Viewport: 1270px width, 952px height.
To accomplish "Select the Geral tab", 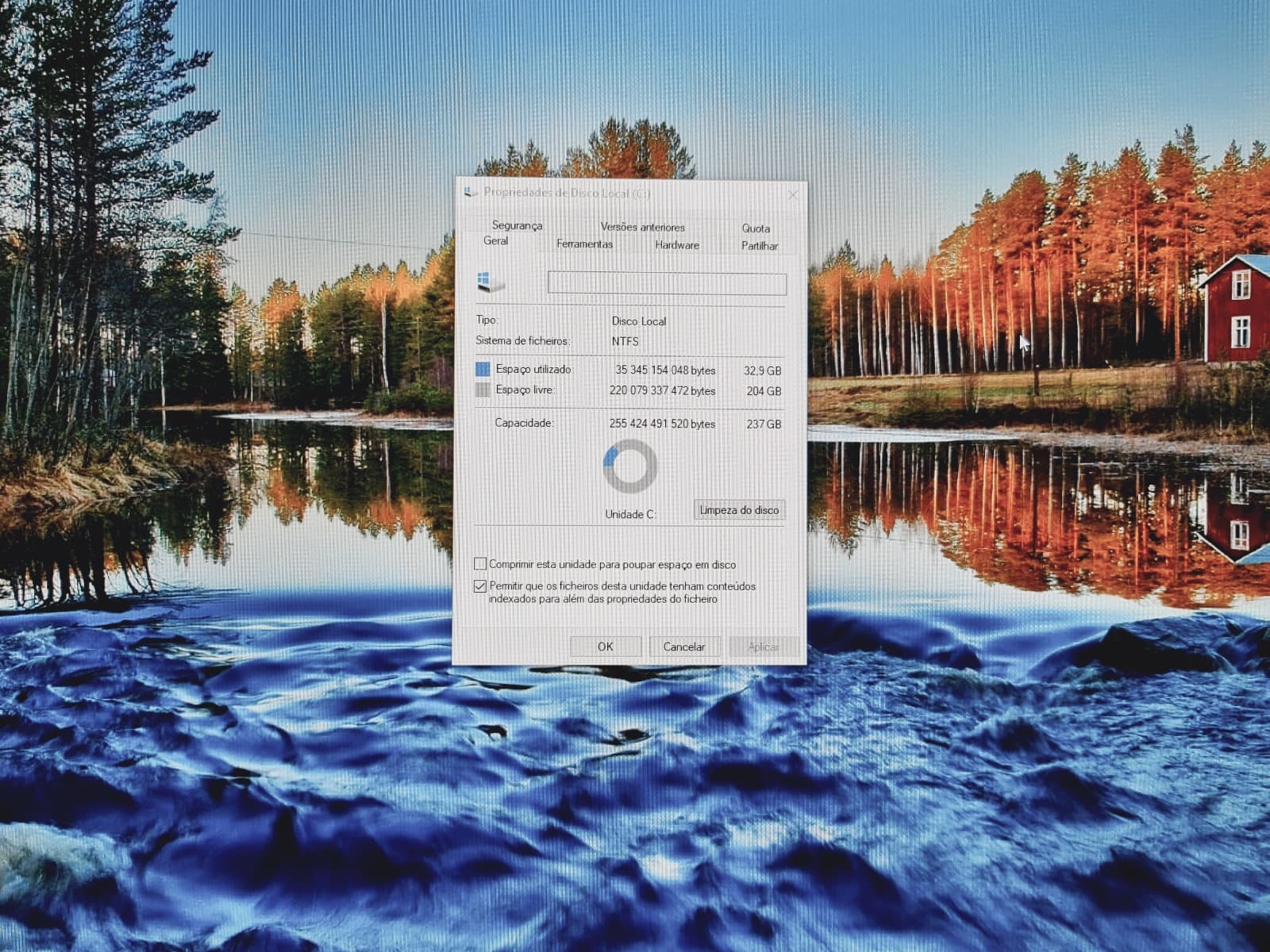I will tap(495, 240).
